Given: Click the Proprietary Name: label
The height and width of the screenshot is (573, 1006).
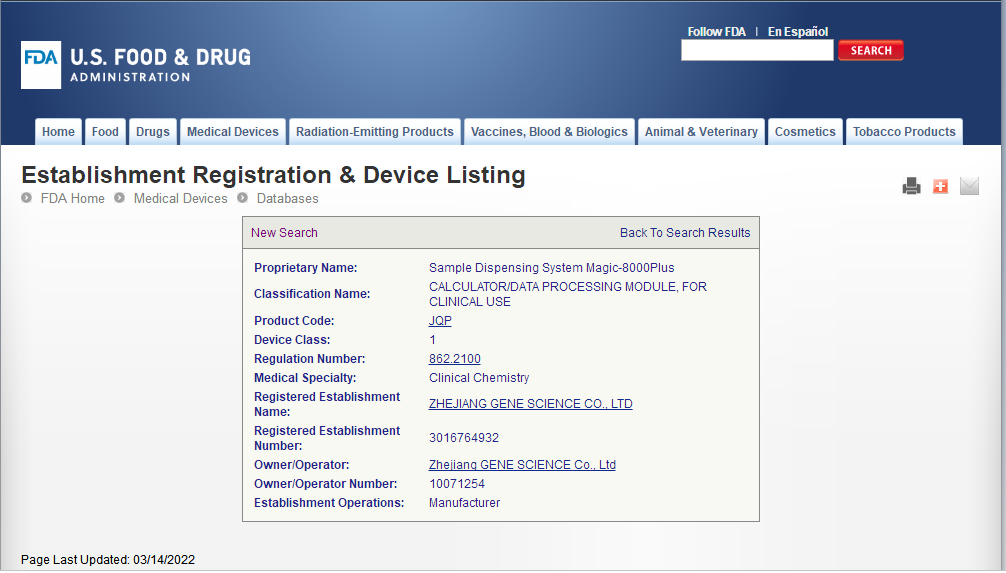Looking at the screenshot, I should point(305,268).
